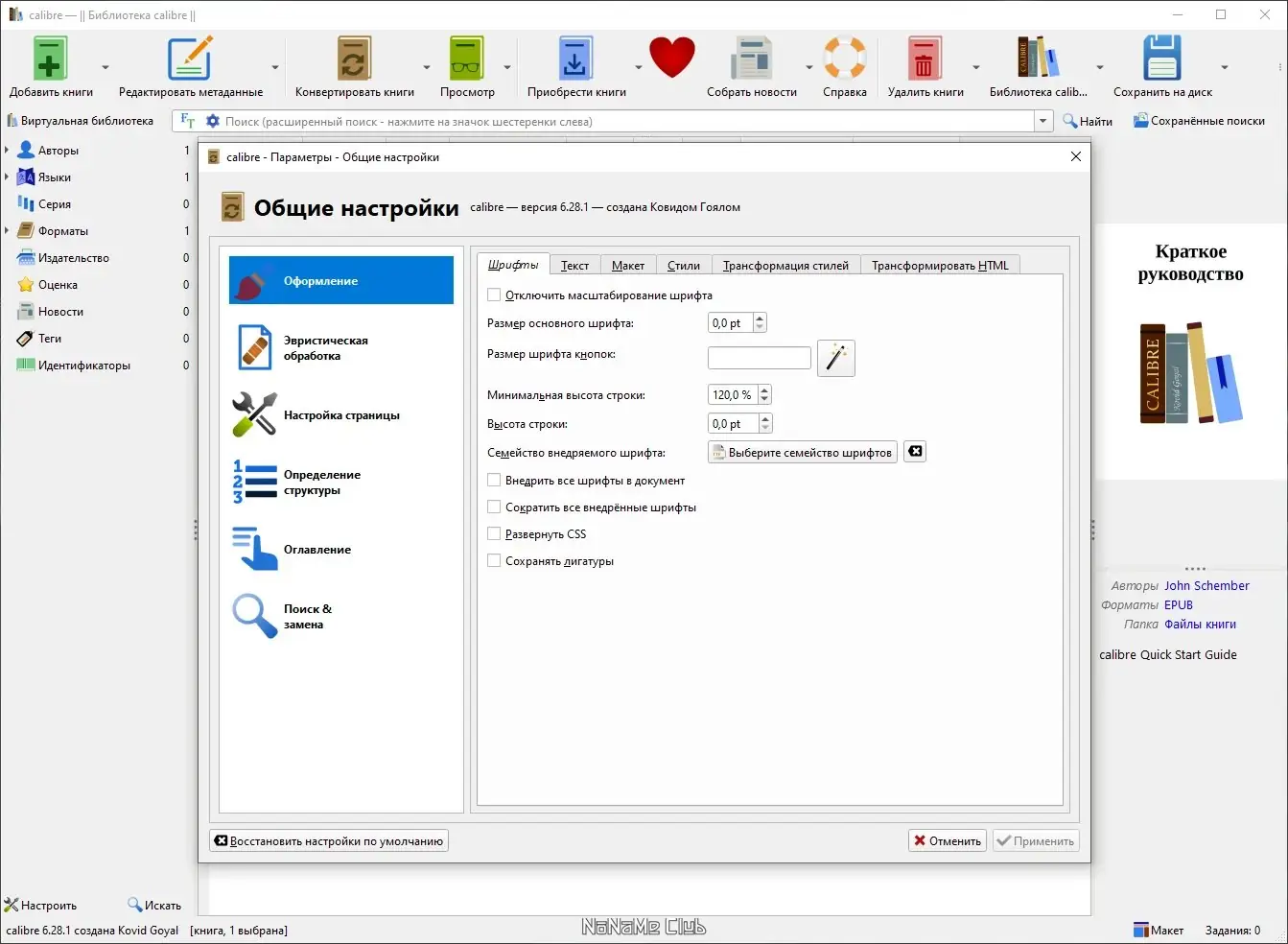Open full-text search FT icon
The height and width of the screenshot is (944, 1288).
pyautogui.click(x=188, y=121)
